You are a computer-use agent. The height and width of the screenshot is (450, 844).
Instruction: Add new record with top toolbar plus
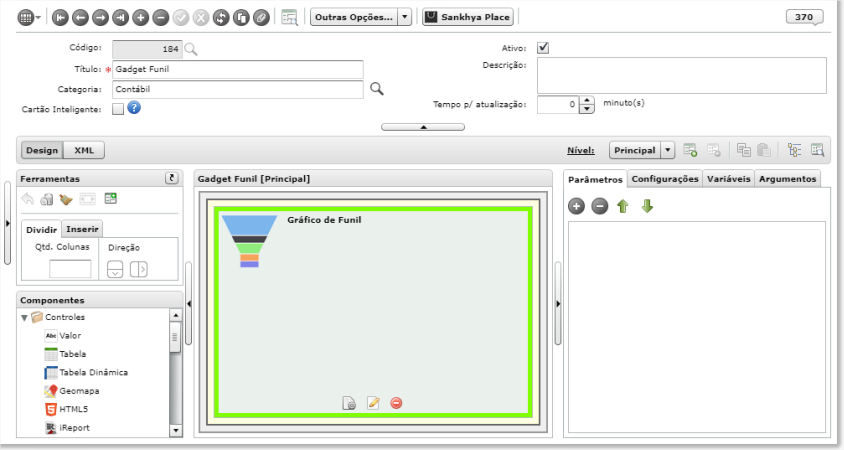tap(140, 18)
